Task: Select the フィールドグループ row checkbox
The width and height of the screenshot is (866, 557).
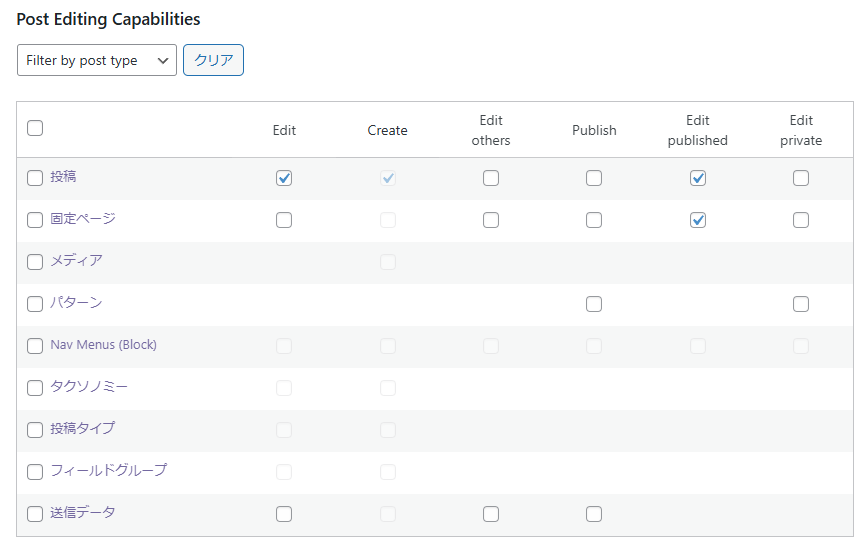Action: [35, 472]
